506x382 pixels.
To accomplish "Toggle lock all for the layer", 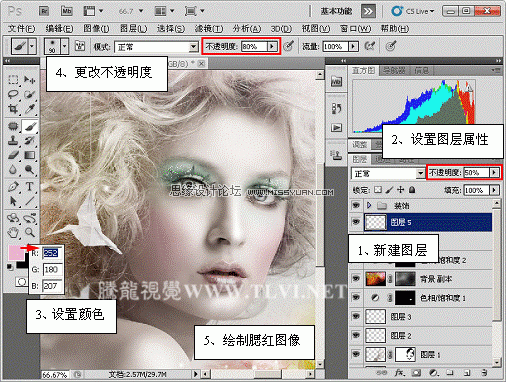I will click(x=412, y=190).
